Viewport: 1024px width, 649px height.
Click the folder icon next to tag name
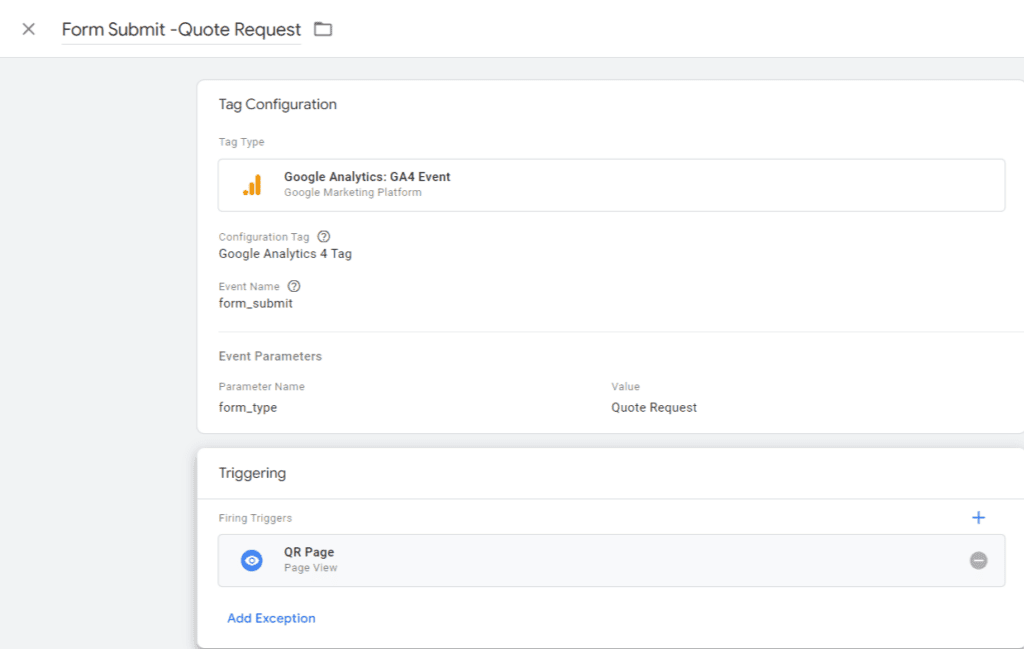(323, 29)
